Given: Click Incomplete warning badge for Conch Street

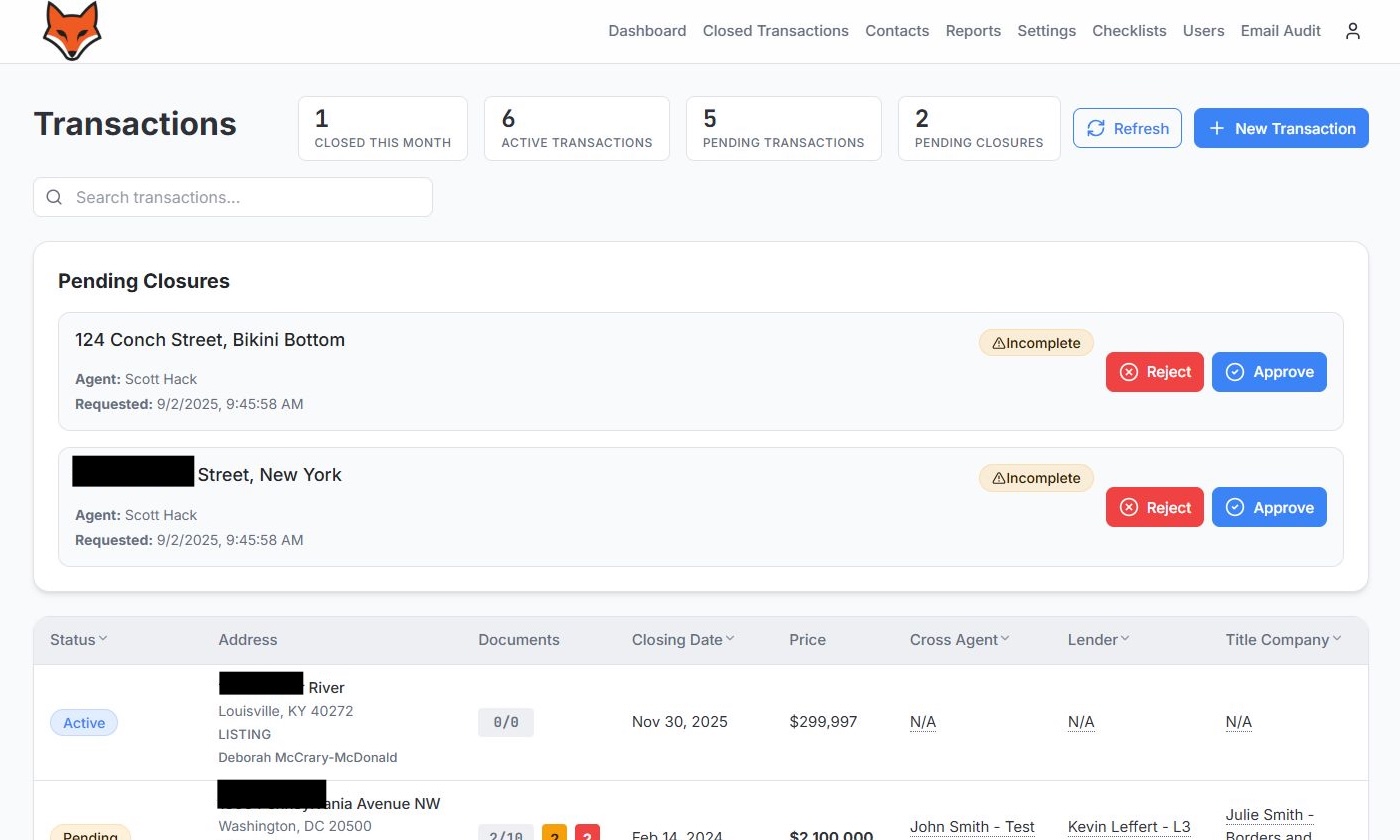Looking at the screenshot, I should [x=1036, y=343].
